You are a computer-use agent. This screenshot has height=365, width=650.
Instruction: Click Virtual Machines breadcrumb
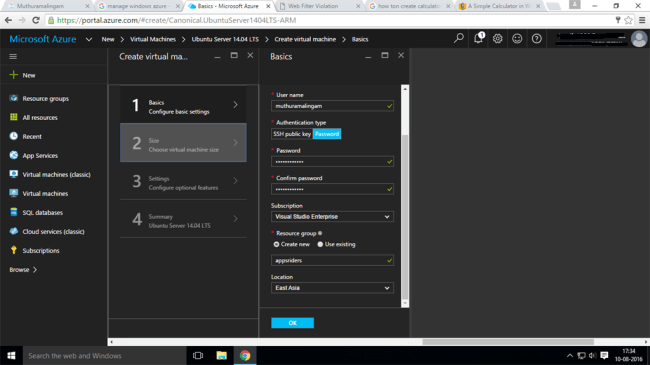[153, 39]
